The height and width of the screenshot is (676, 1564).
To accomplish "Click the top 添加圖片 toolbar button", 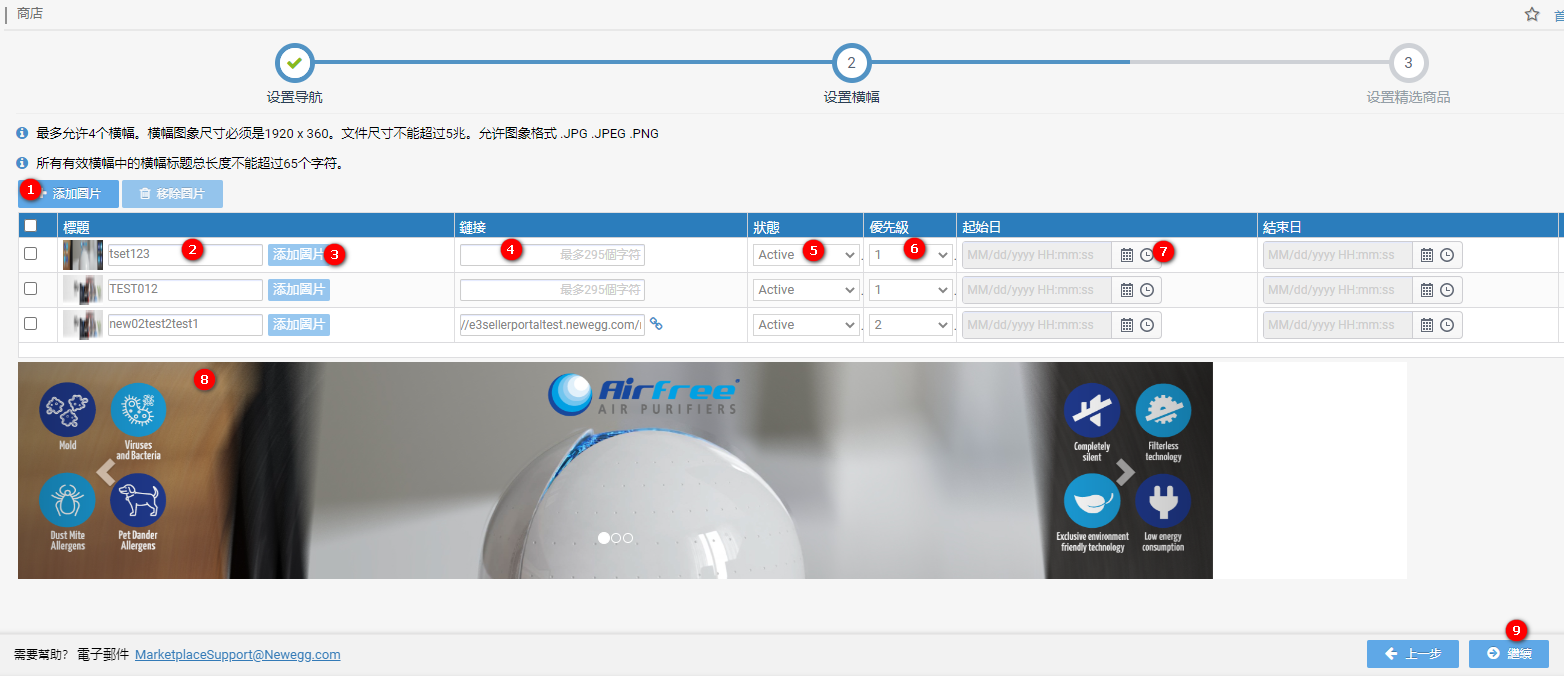I will [68, 194].
